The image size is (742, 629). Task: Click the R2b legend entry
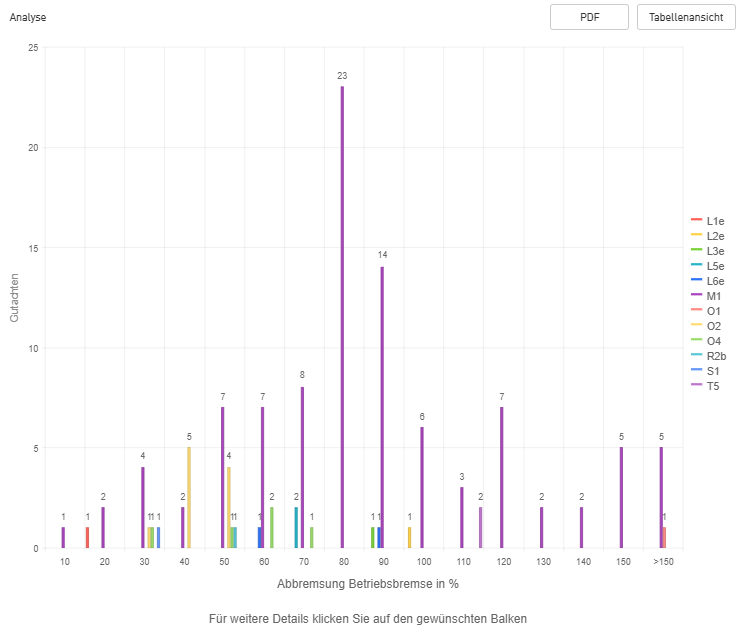[x=716, y=356]
